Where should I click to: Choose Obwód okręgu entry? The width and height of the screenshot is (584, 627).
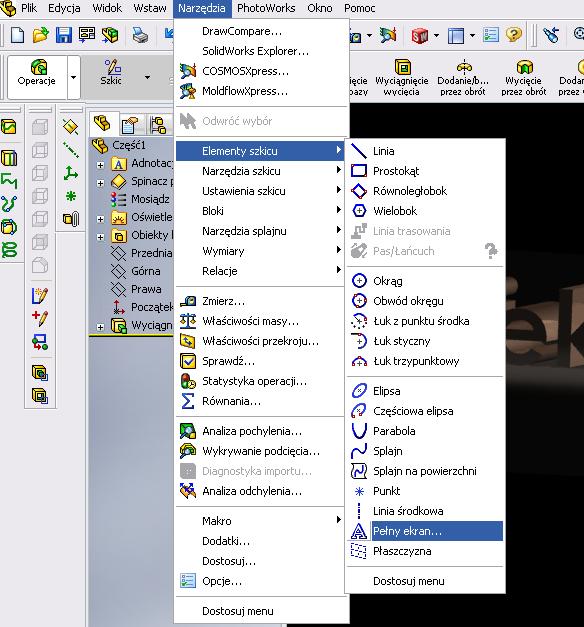(x=425, y=301)
